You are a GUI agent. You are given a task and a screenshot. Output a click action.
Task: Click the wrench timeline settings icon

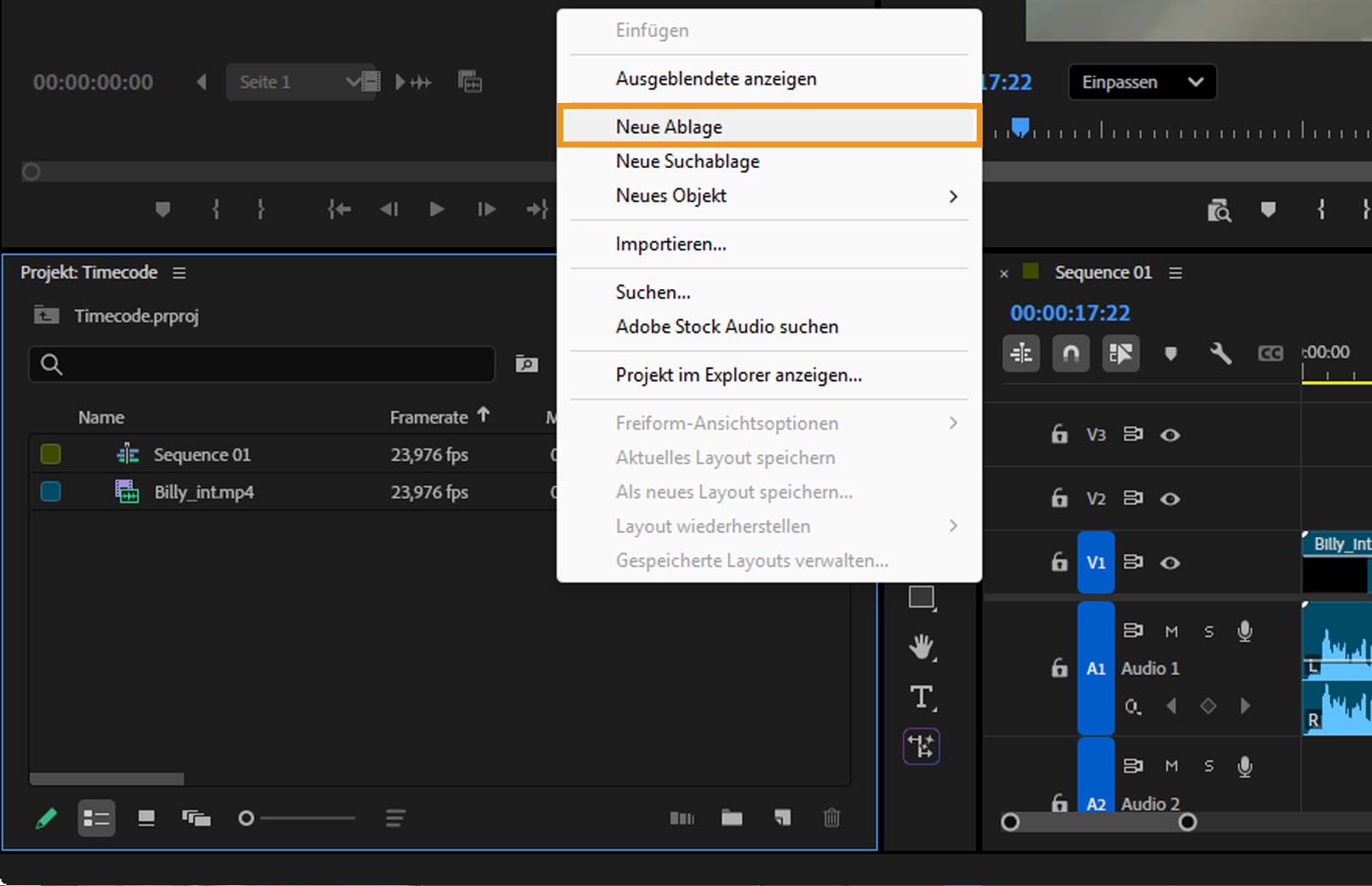(1219, 353)
